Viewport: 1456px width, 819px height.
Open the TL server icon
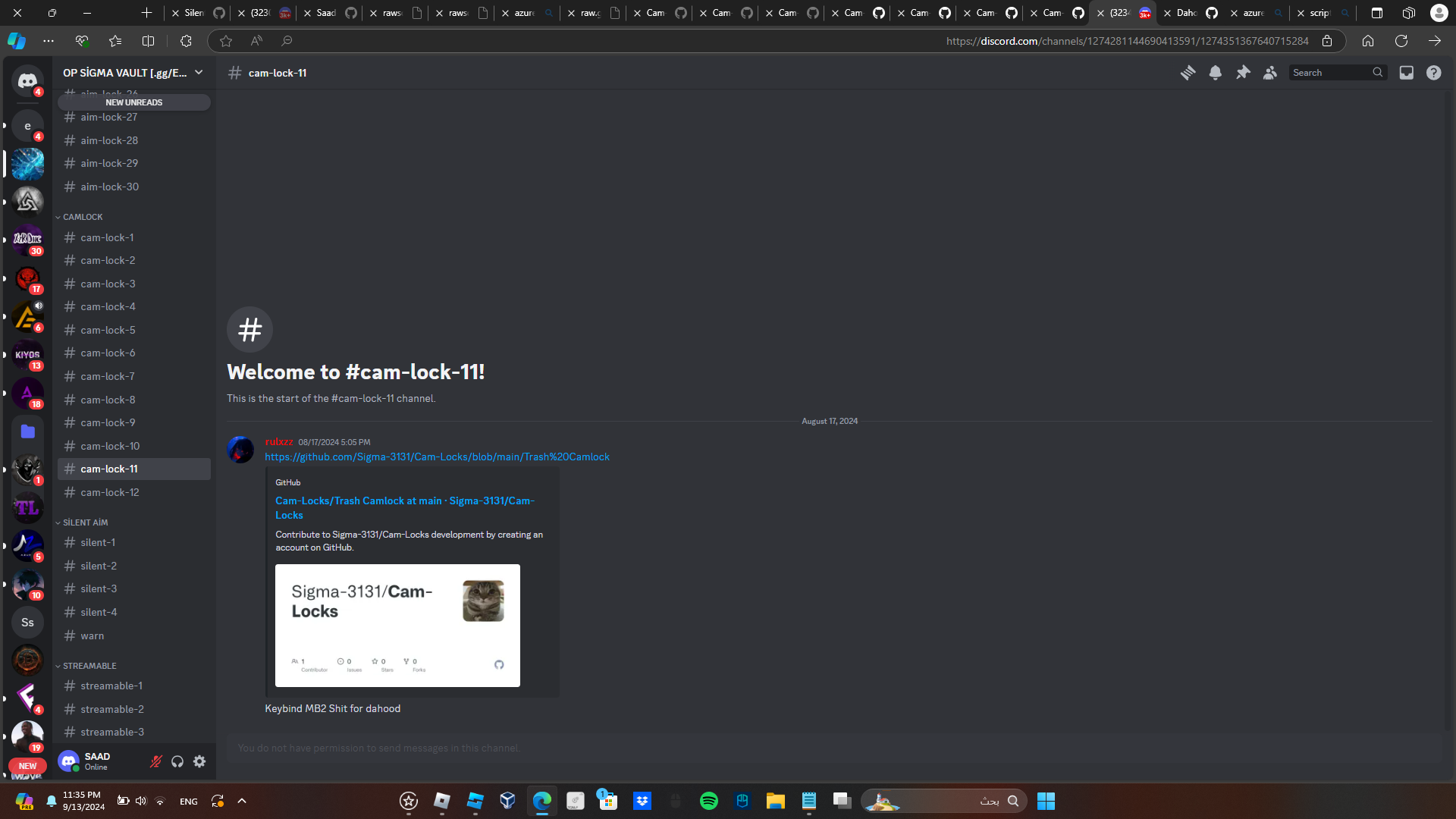(27, 507)
